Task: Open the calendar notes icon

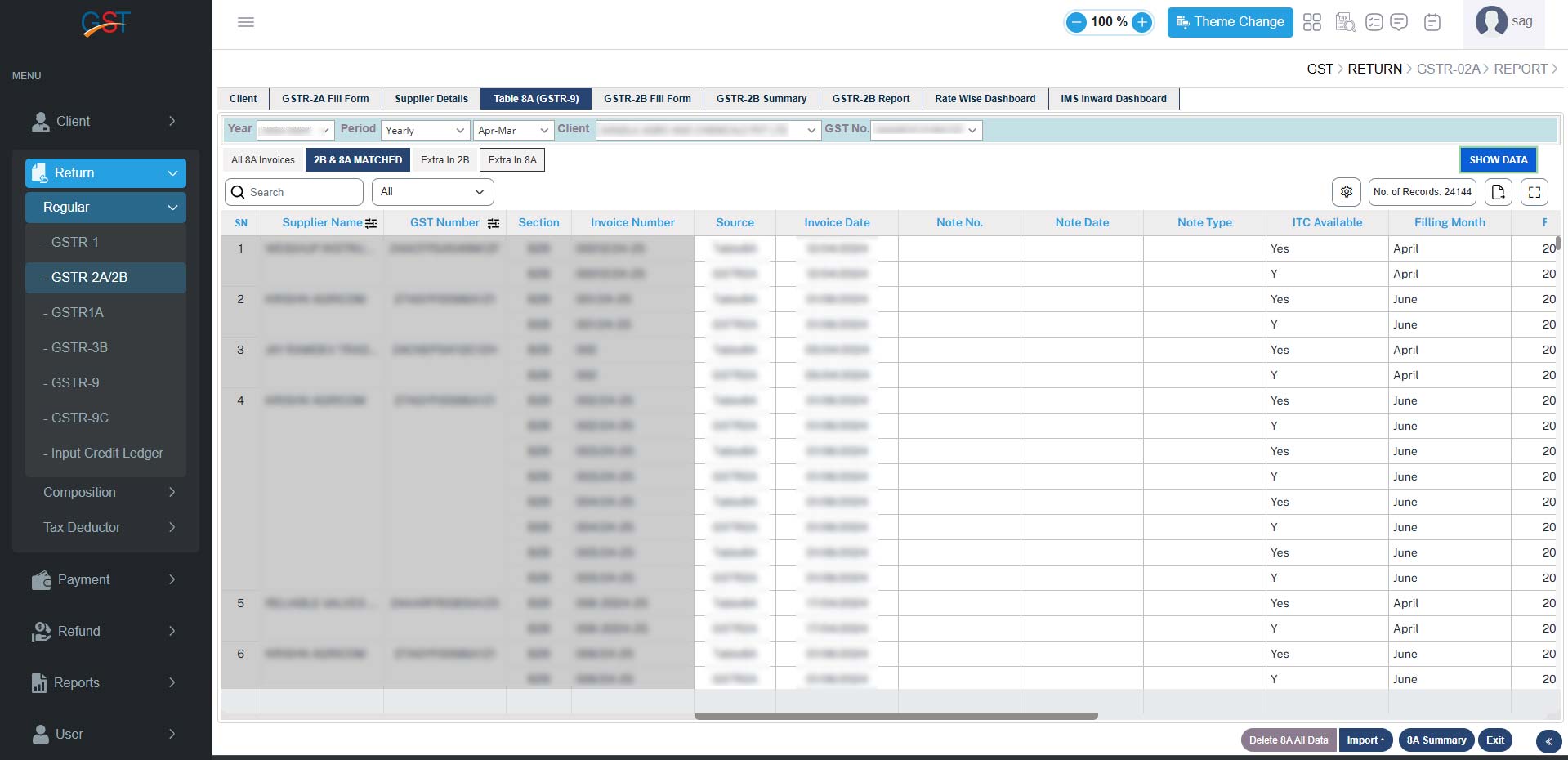Action: tap(1432, 22)
